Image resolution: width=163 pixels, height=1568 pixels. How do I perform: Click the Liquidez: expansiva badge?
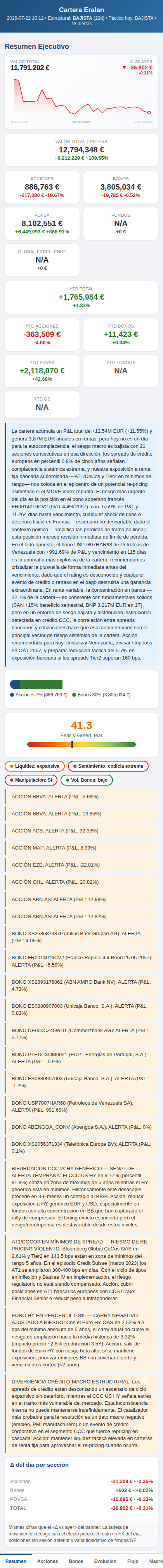point(35,766)
